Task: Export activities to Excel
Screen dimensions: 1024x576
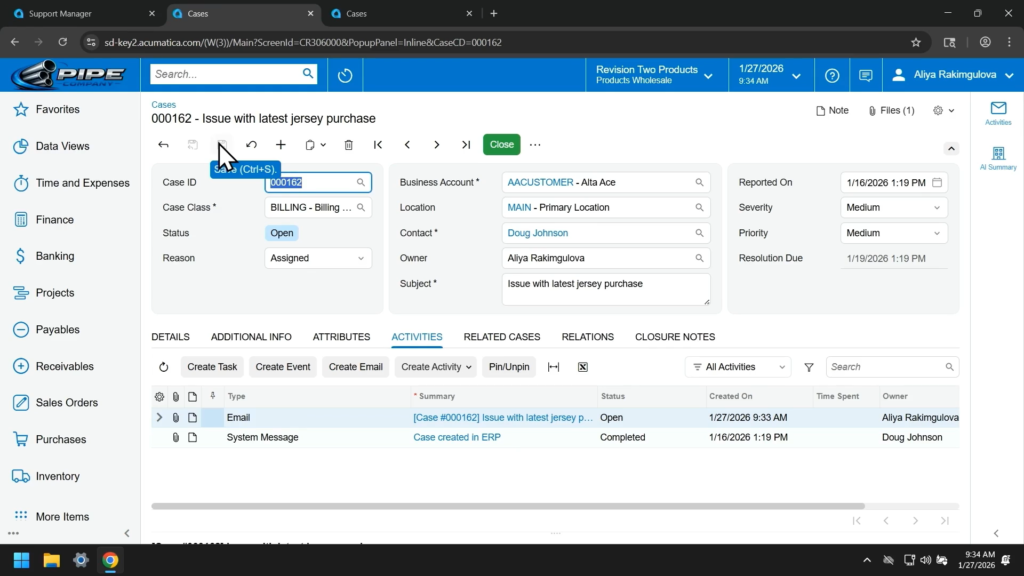Action: tap(583, 367)
